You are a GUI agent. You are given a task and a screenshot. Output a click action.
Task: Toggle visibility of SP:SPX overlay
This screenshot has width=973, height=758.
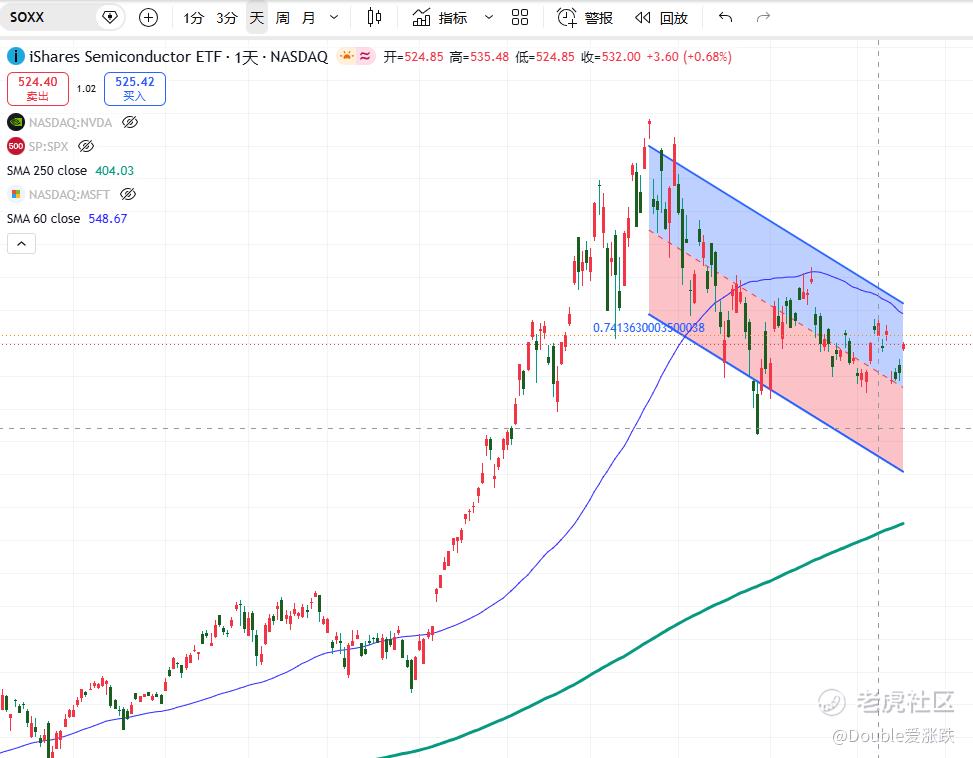tap(86, 146)
